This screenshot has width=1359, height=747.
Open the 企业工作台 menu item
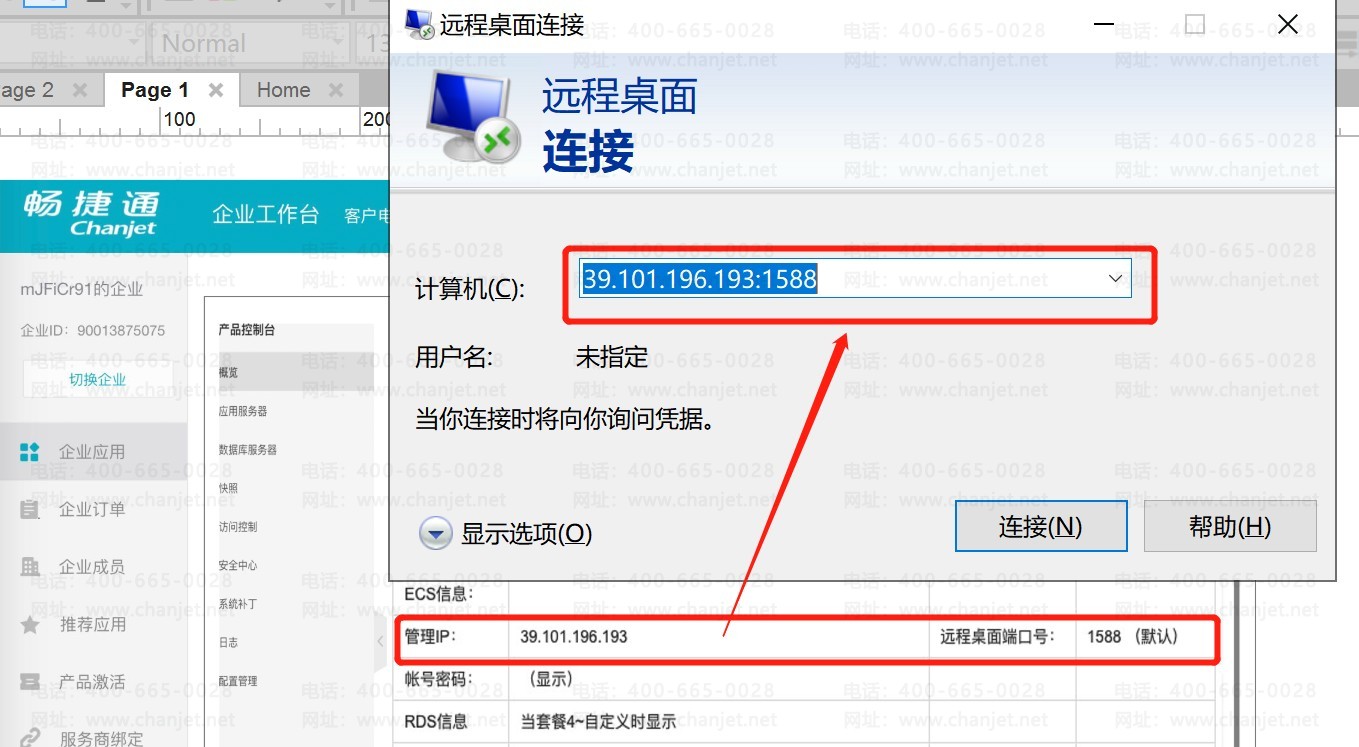[265, 214]
